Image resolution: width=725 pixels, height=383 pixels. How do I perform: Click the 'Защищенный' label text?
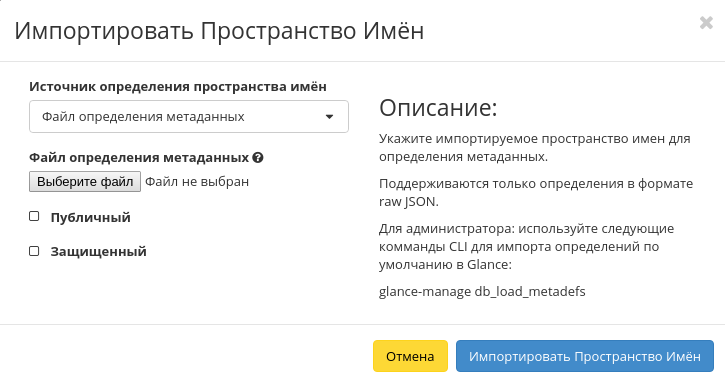coord(98,252)
